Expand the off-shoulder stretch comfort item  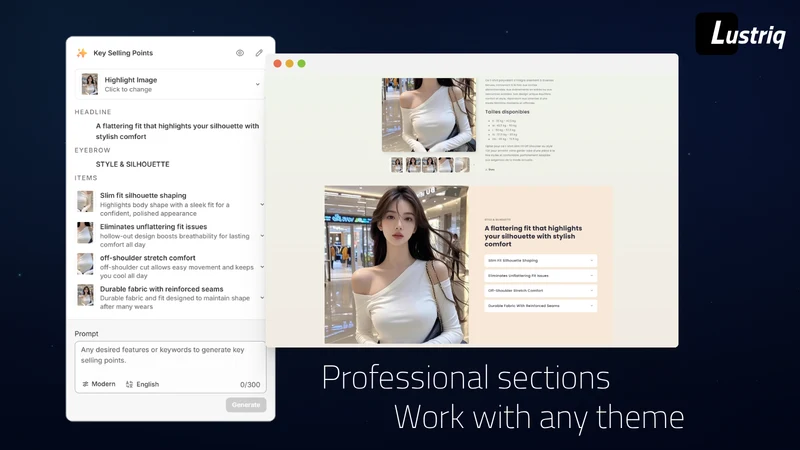(262, 267)
